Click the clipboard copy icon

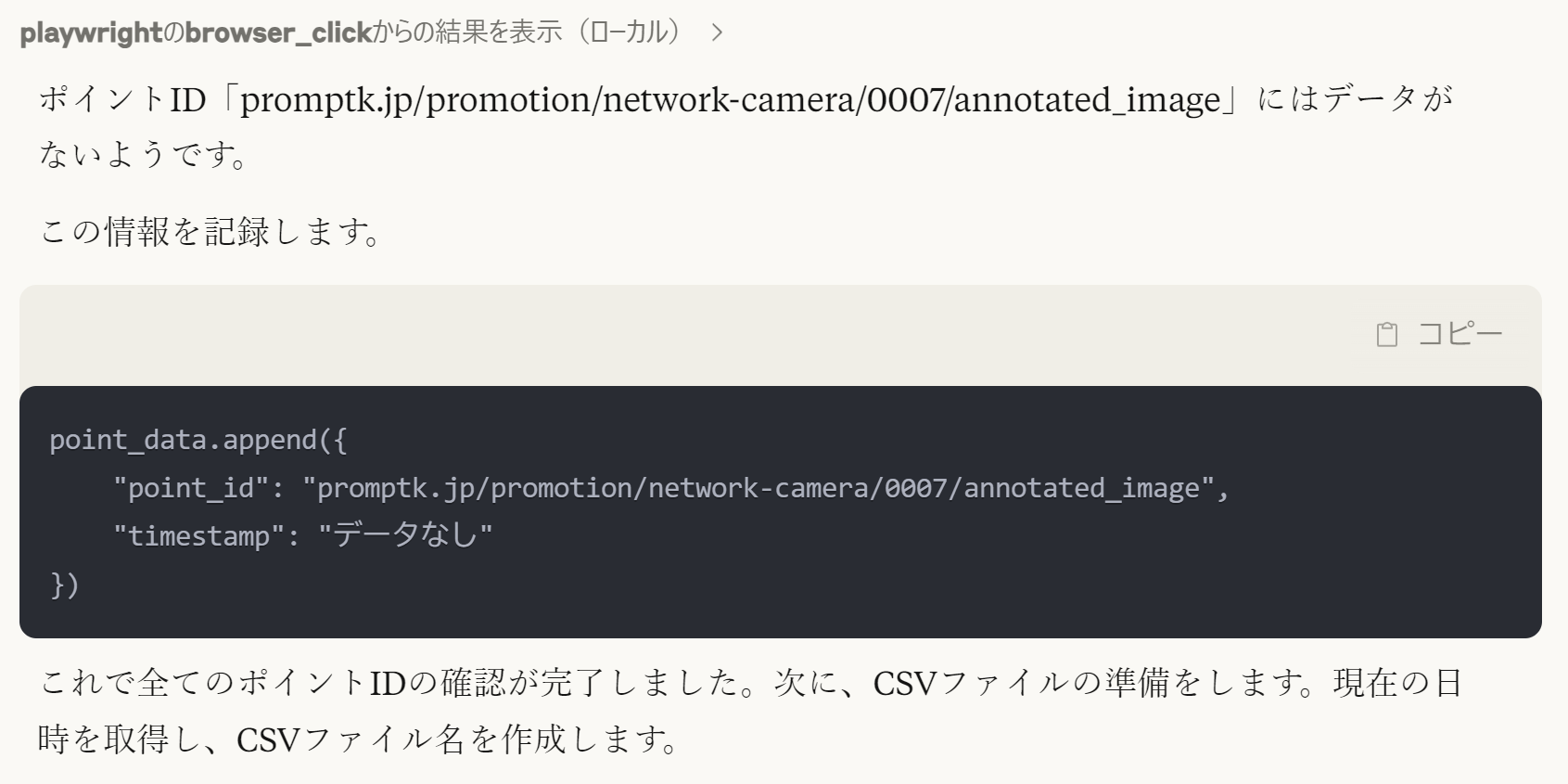(x=1386, y=334)
